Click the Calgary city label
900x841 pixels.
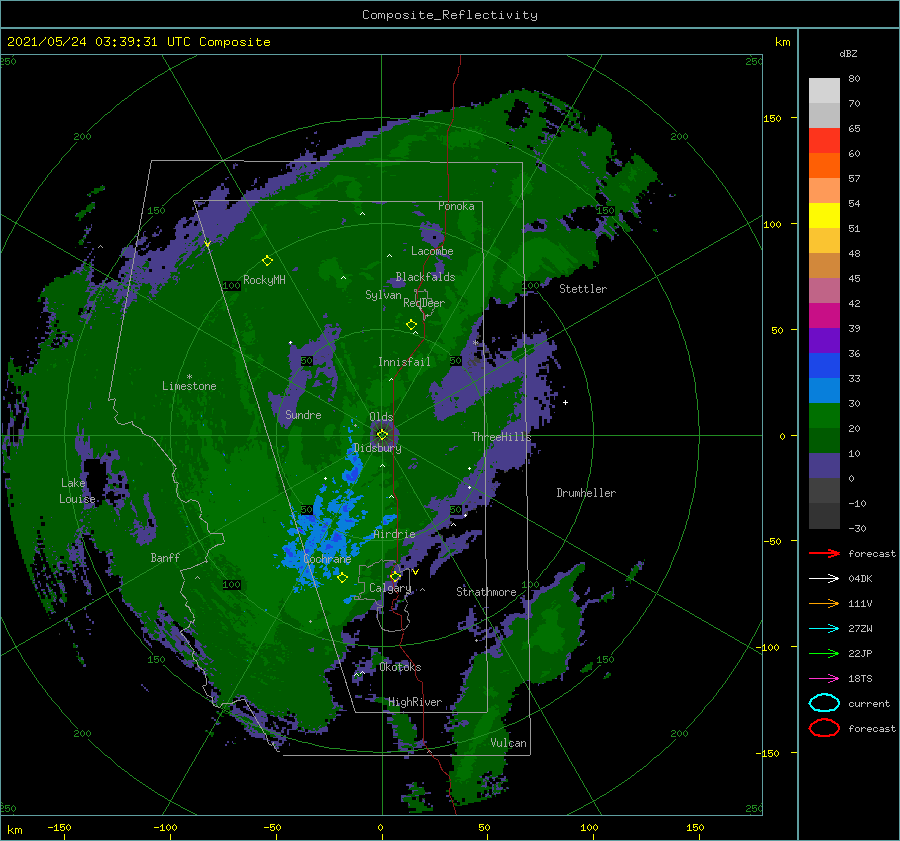[x=390, y=588]
